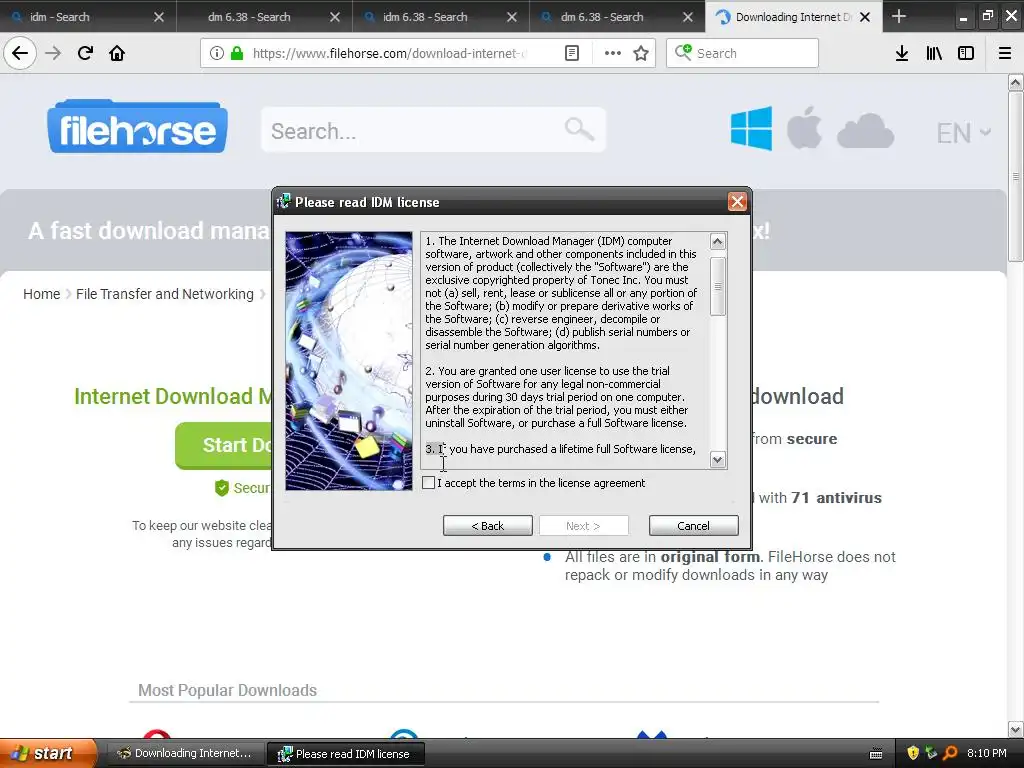Click the green padlock security icon
Image resolution: width=1024 pixels, height=768 pixels.
coord(236,53)
